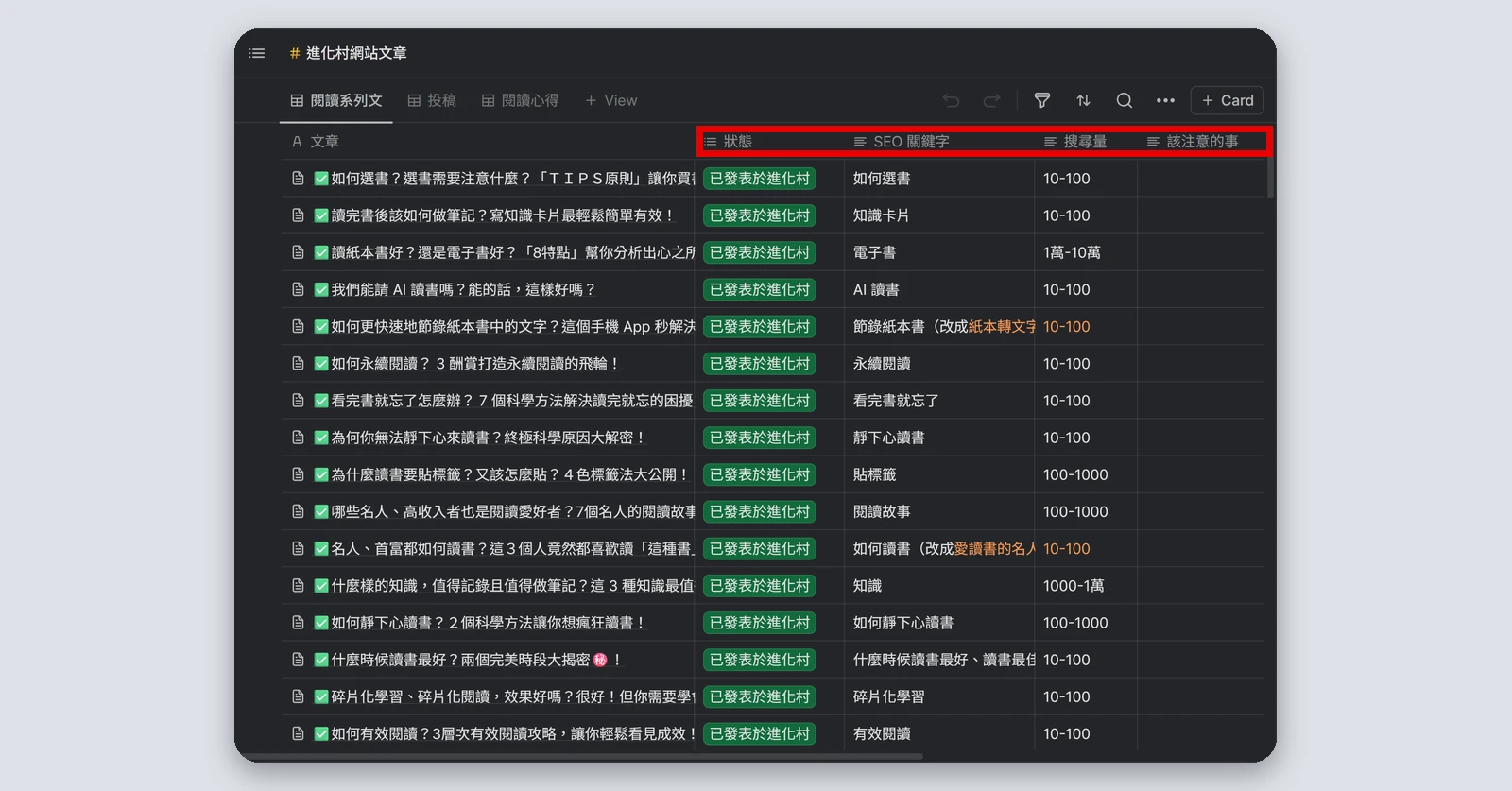Open page icon for 哪些名人、高收入者 row
Viewport: 1512px width, 791px height.
(298, 511)
